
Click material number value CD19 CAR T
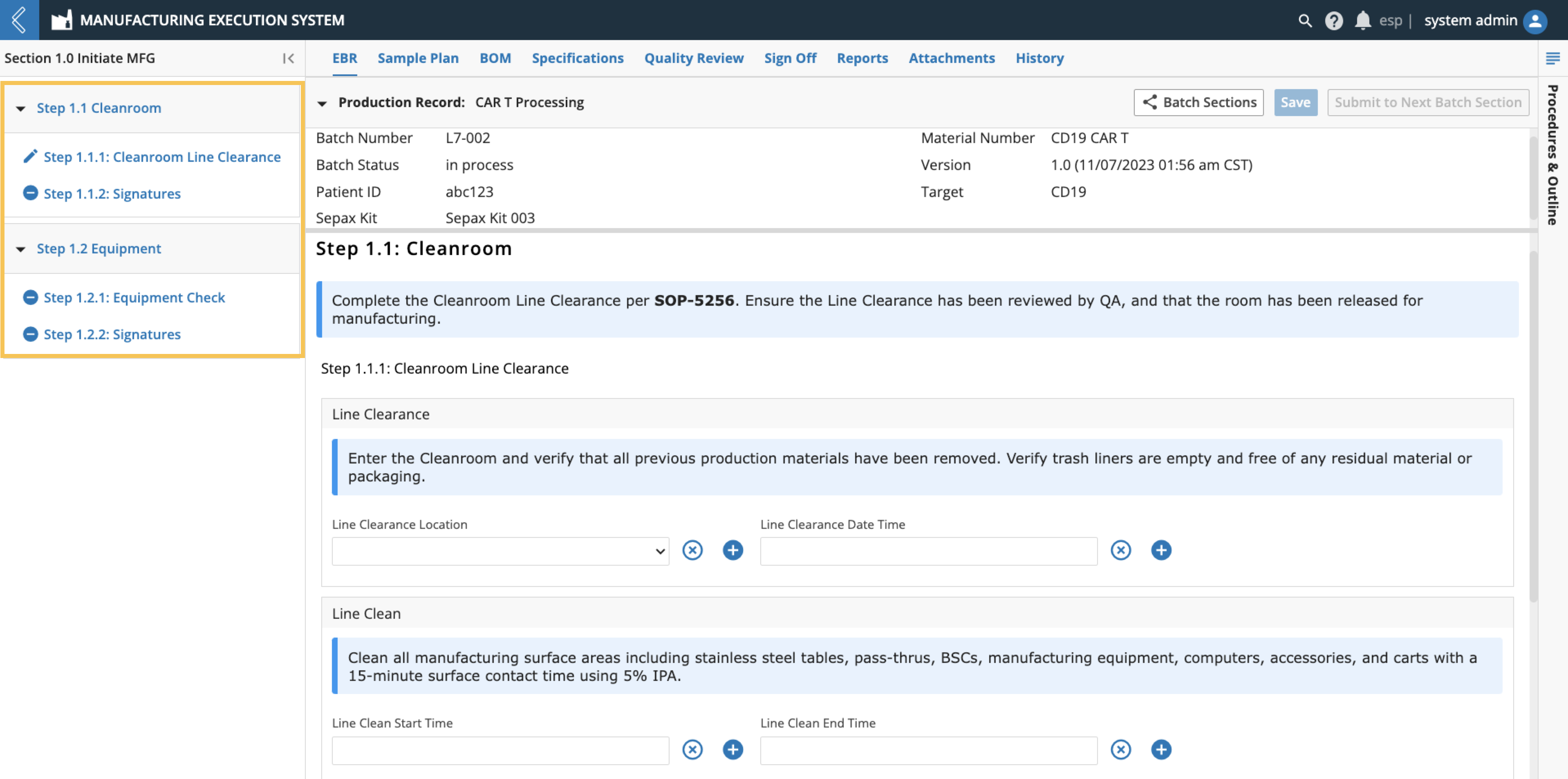[1090, 138]
